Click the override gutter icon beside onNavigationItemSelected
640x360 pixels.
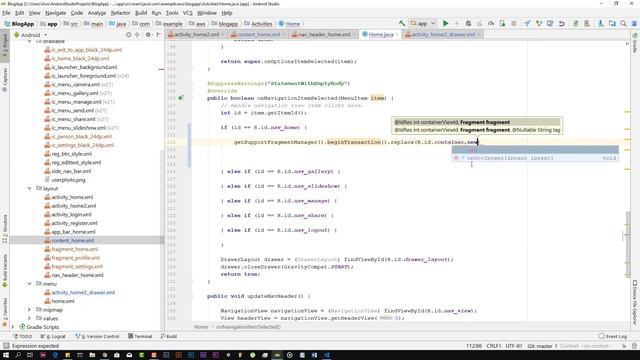click(181, 98)
